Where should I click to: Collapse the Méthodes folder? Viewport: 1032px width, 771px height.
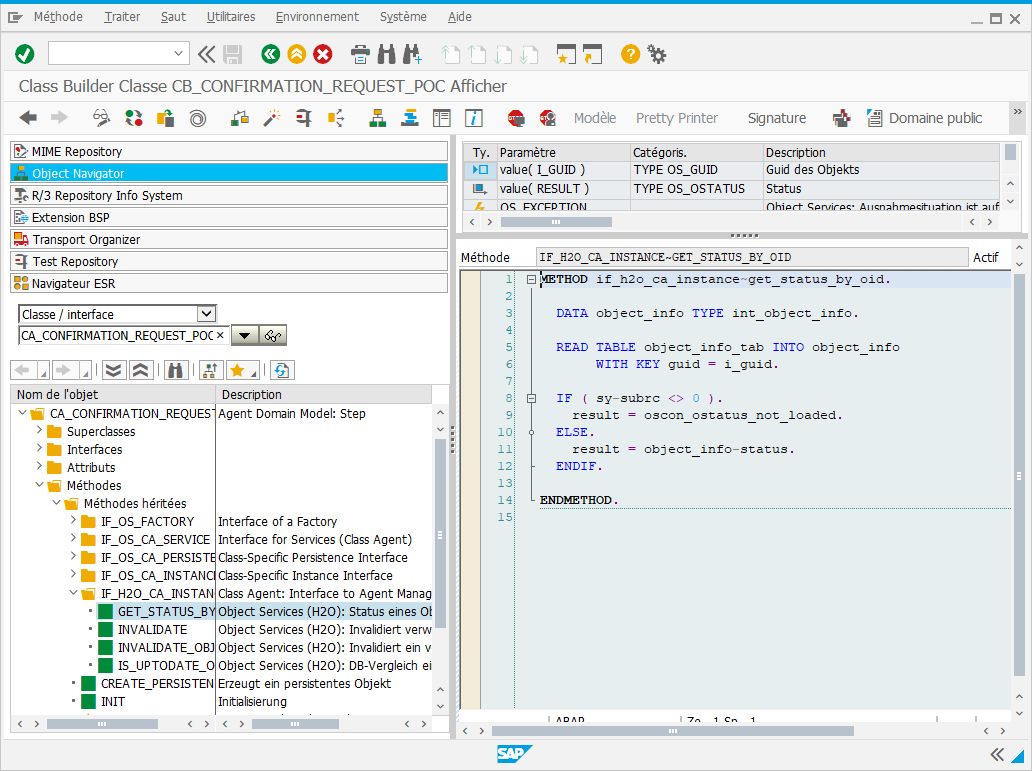coord(39,485)
